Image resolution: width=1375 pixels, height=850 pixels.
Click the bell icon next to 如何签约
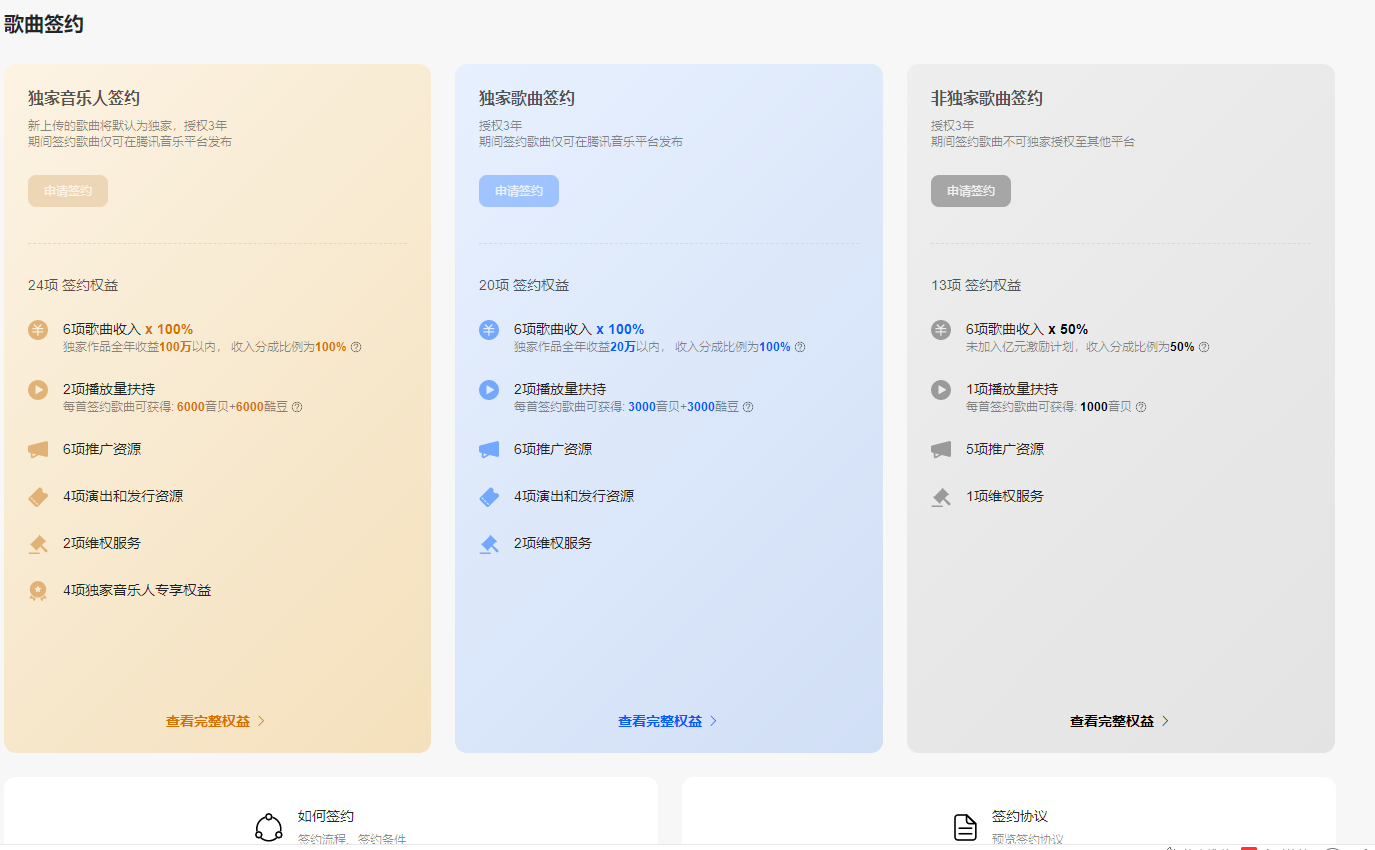pyautogui.click(x=267, y=825)
